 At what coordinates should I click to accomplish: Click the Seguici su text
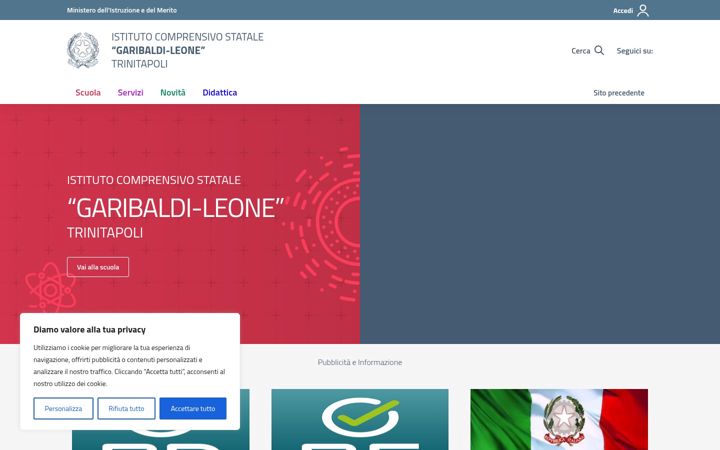[x=635, y=51]
